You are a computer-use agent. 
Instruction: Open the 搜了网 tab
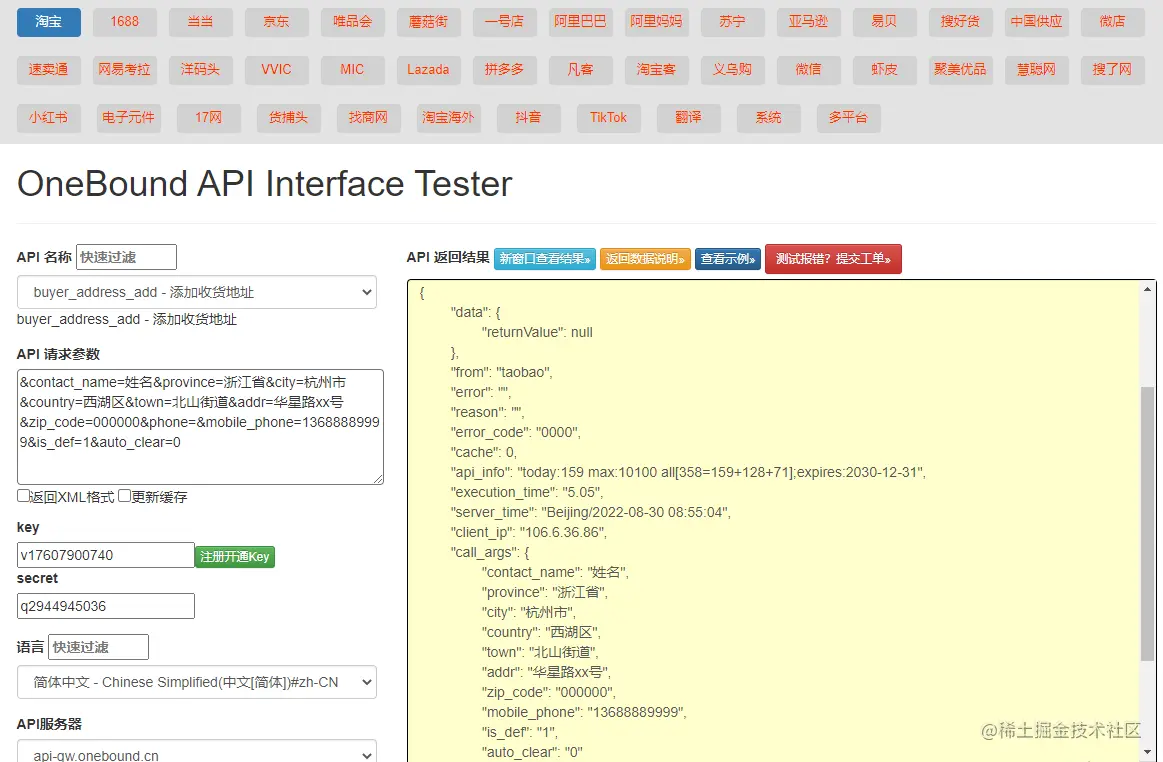pyautogui.click(x=1112, y=69)
